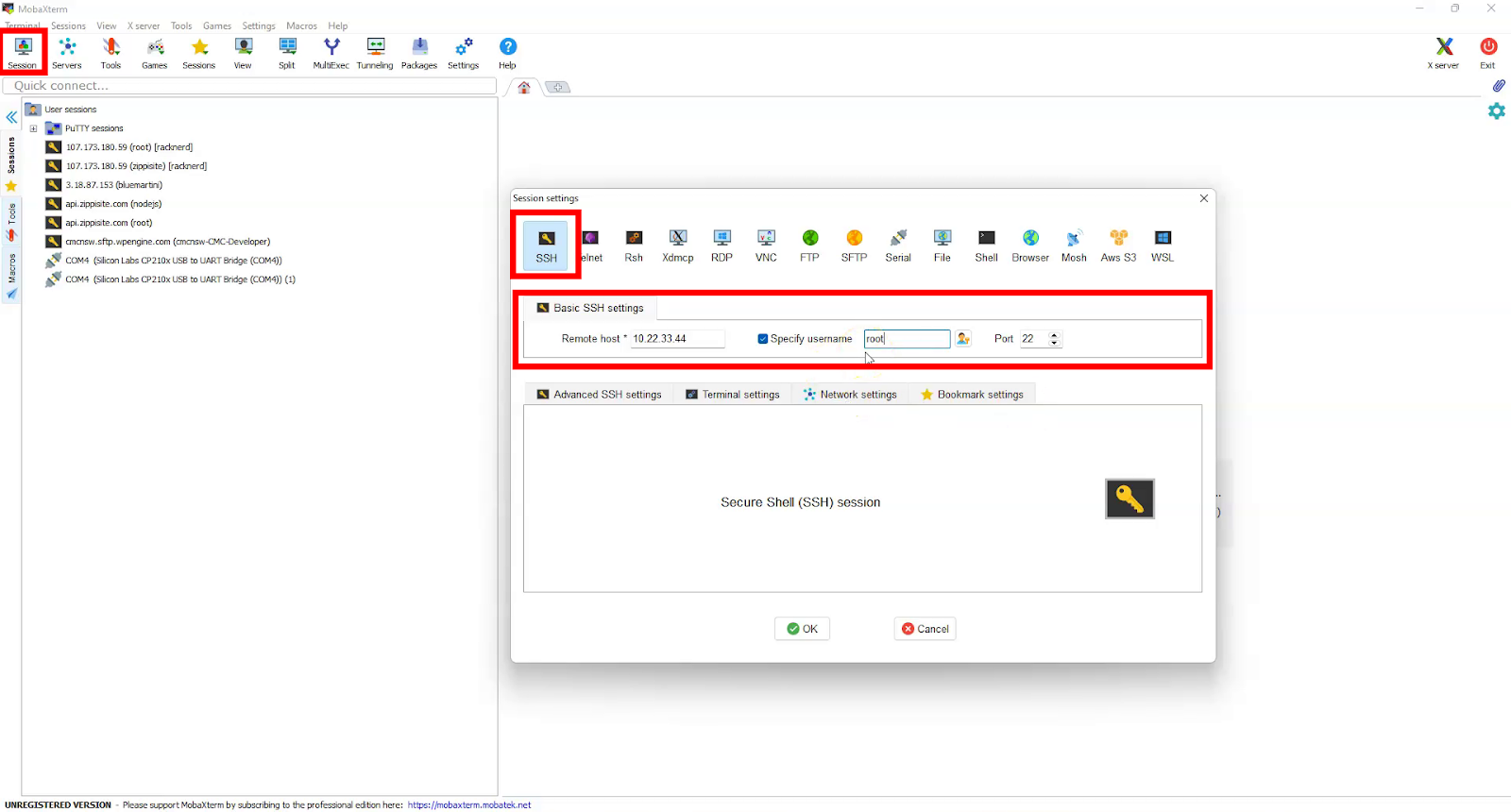Open the mobaxterm.mobatek.net link
The width and height of the screenshot is (1511, 812).
[469, 805]
